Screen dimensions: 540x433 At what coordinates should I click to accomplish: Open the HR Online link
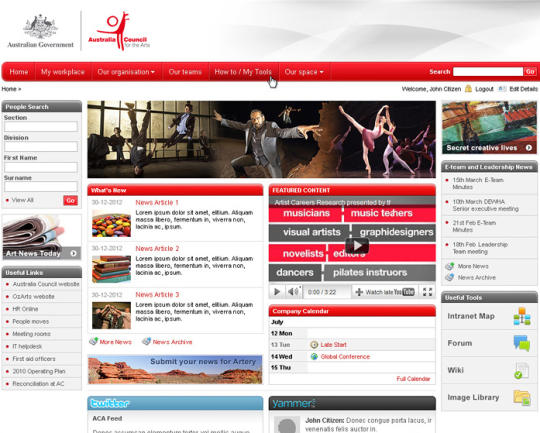point(25,309)
